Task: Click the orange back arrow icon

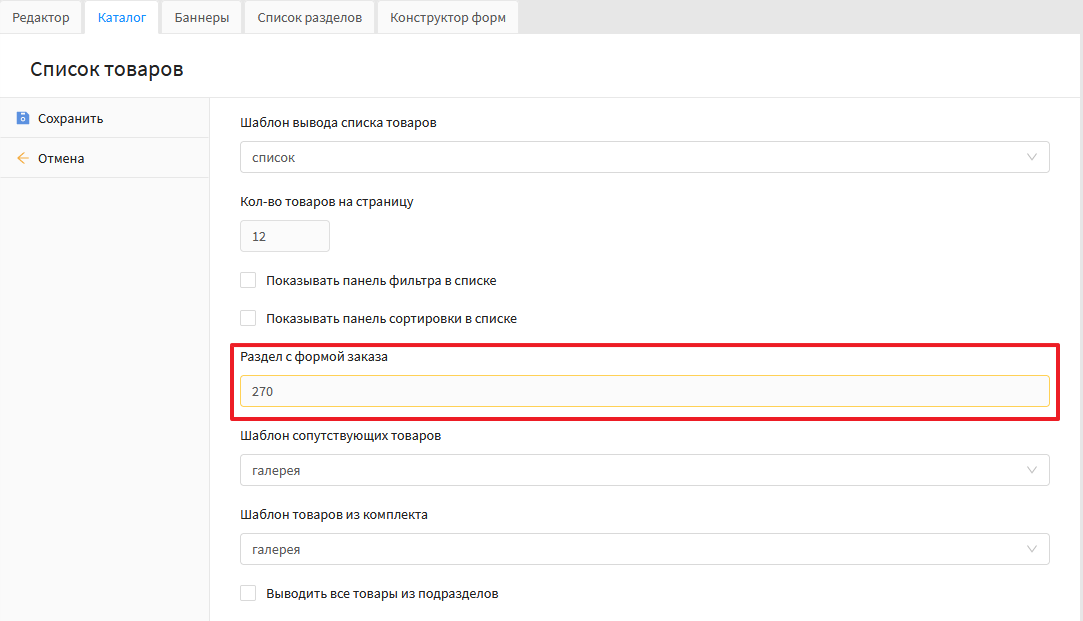Action: tap(22, 158)
